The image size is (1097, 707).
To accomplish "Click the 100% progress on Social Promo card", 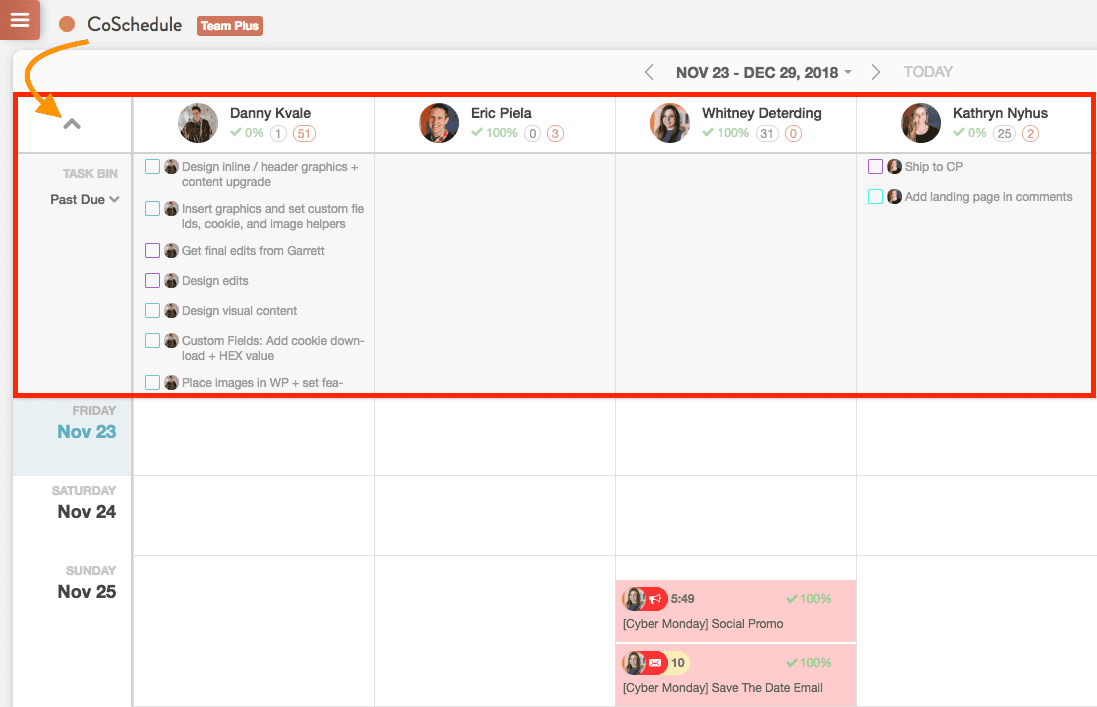I will 809,599.
